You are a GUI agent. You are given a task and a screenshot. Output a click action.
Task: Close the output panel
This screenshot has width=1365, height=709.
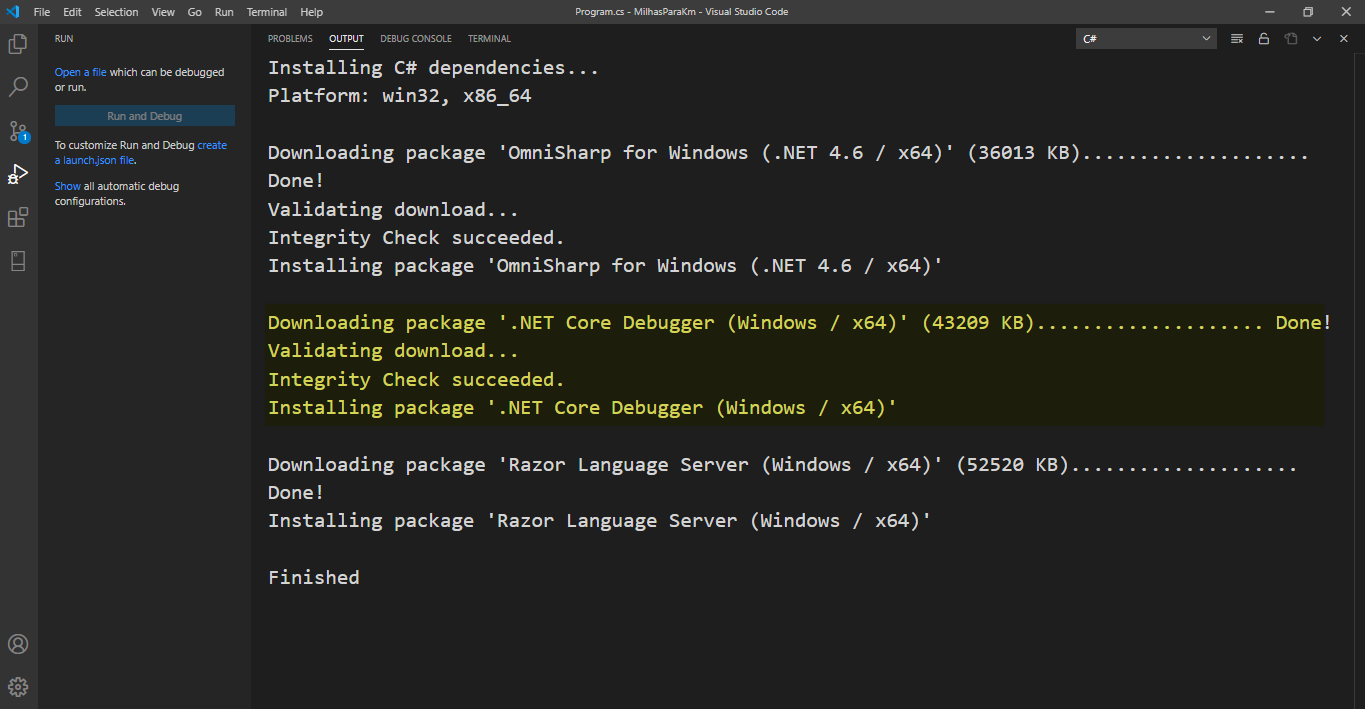point(1344,39)
